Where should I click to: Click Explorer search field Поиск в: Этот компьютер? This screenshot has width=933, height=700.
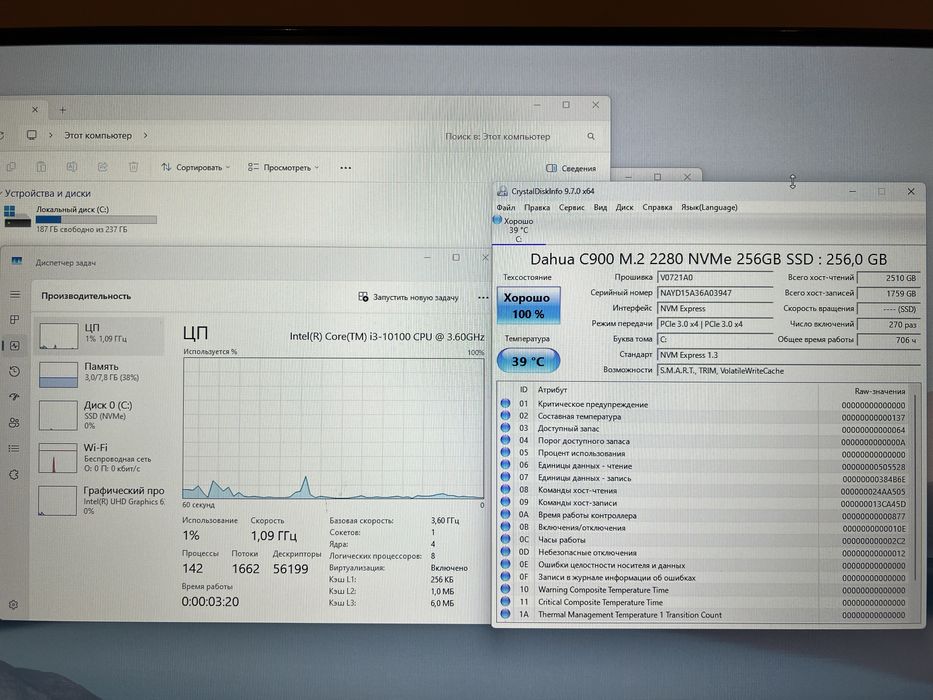[518, 136]
